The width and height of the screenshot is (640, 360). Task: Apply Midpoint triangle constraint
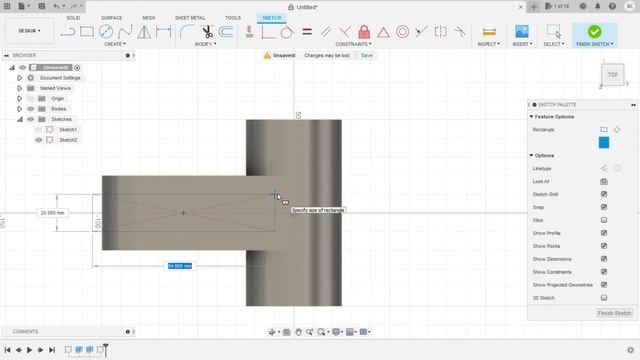383,32
